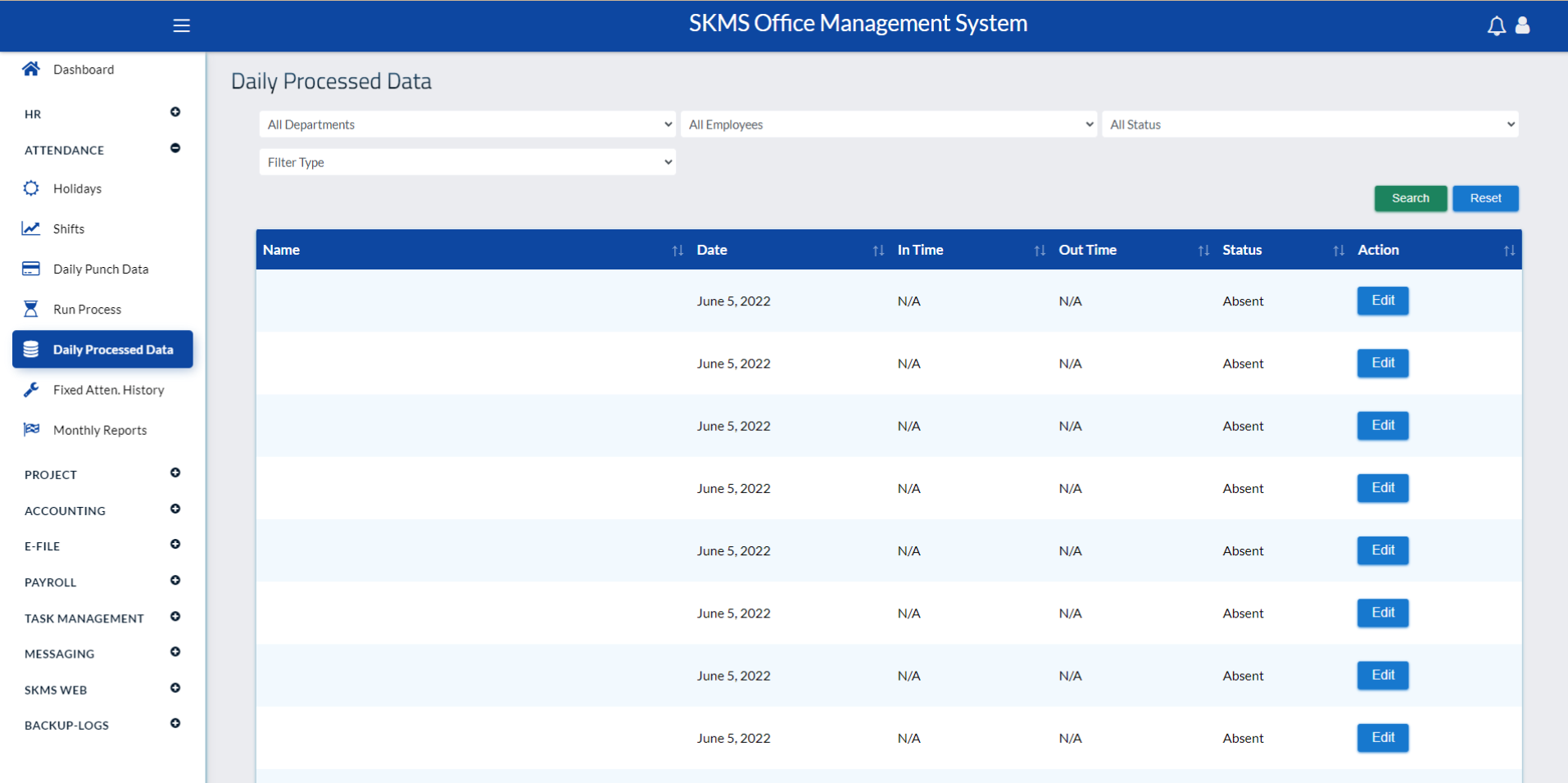The image size is (1568, 783).
Task: Toggle the hamburger sidebar menu
Action: point(181,25)
